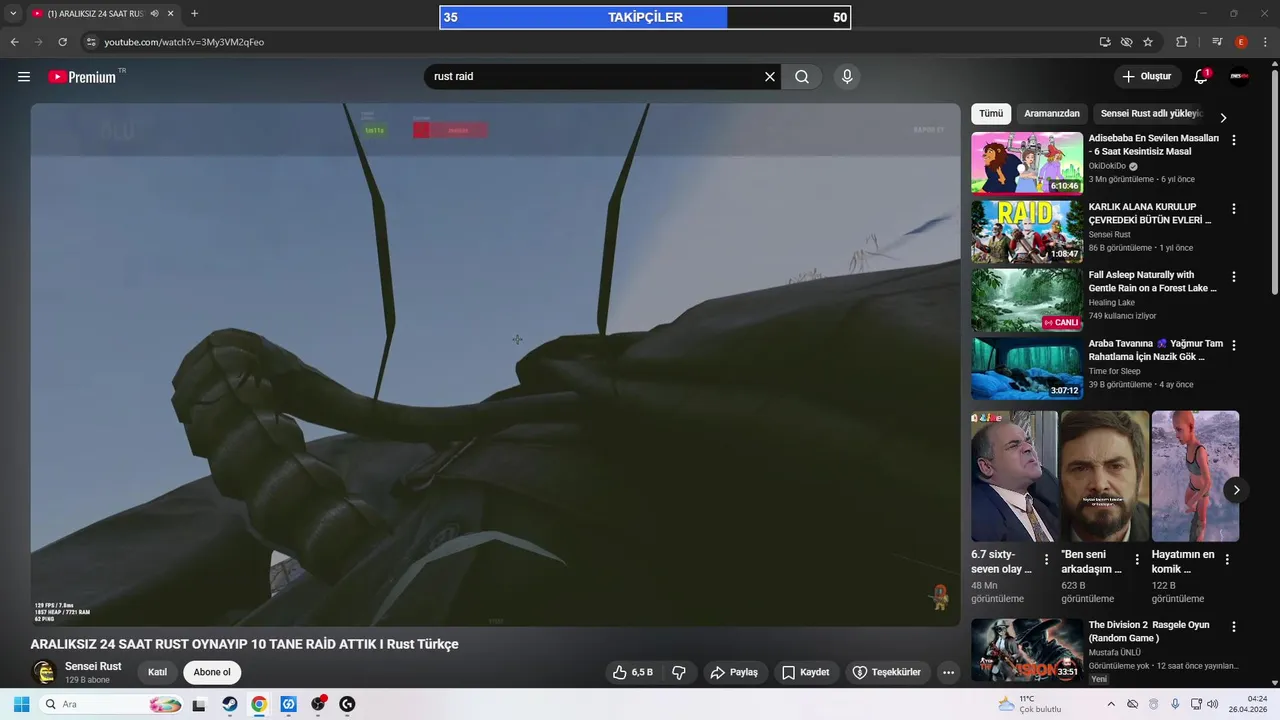Start voice search with the microphone
1280x720 pixels.
[x=847, y=77]
